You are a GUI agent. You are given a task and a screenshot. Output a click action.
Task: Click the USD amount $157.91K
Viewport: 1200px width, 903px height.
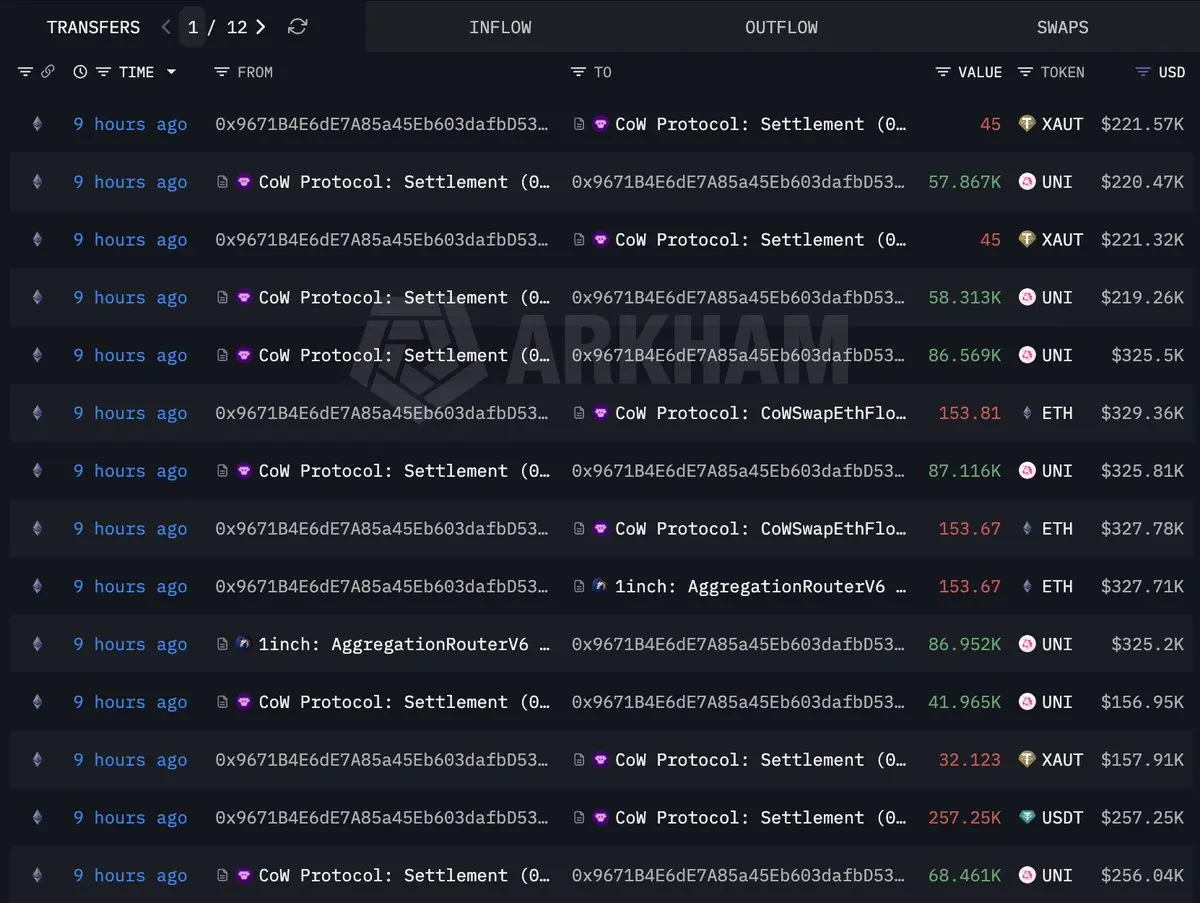[1142, 760]
